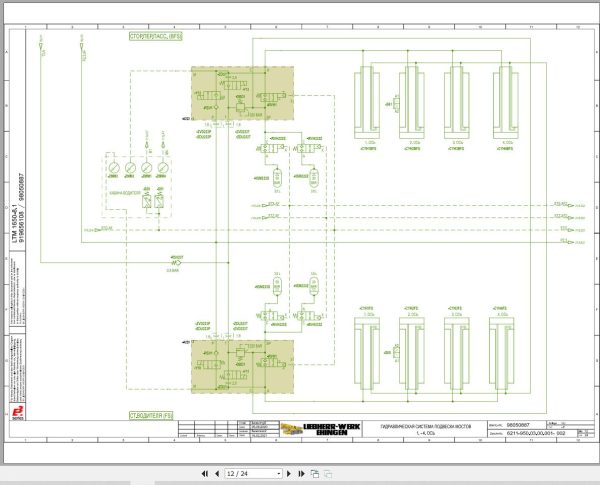600x485 pixels.
Task: Click the red series logo in margin
Action: pos(17,413)
